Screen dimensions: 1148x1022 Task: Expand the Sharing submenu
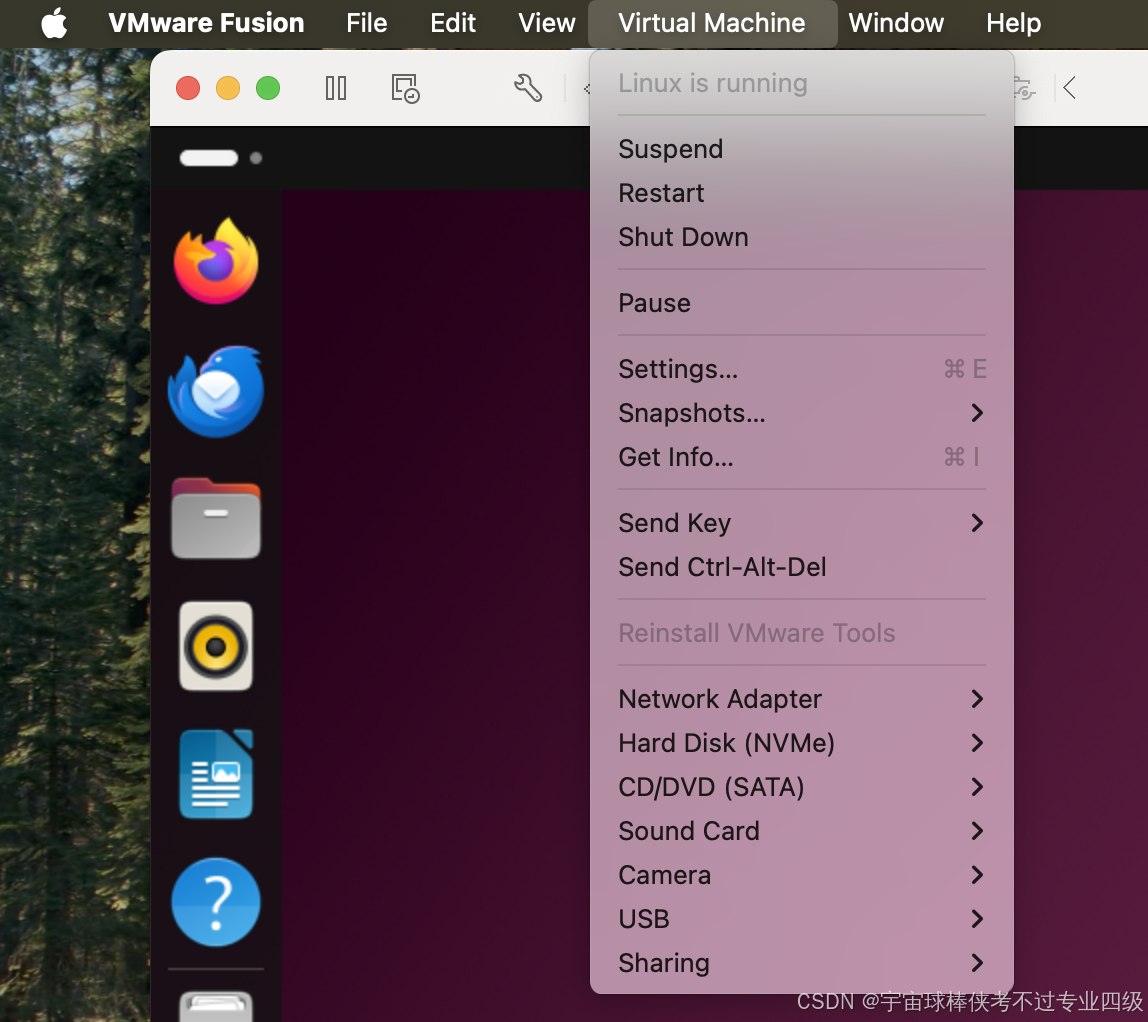coord(802,963)
